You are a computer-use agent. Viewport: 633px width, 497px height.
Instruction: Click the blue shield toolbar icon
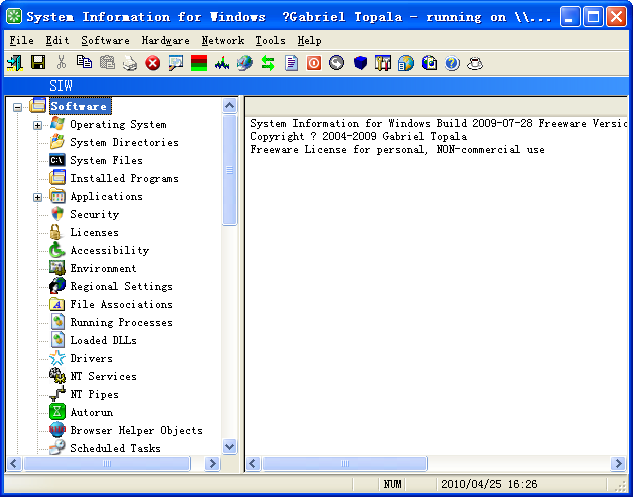point(360,63)
